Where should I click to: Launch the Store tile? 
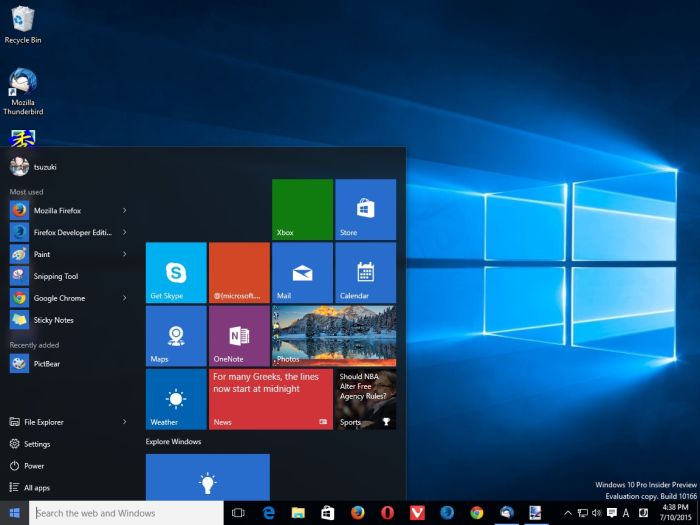tap(365, 209)
